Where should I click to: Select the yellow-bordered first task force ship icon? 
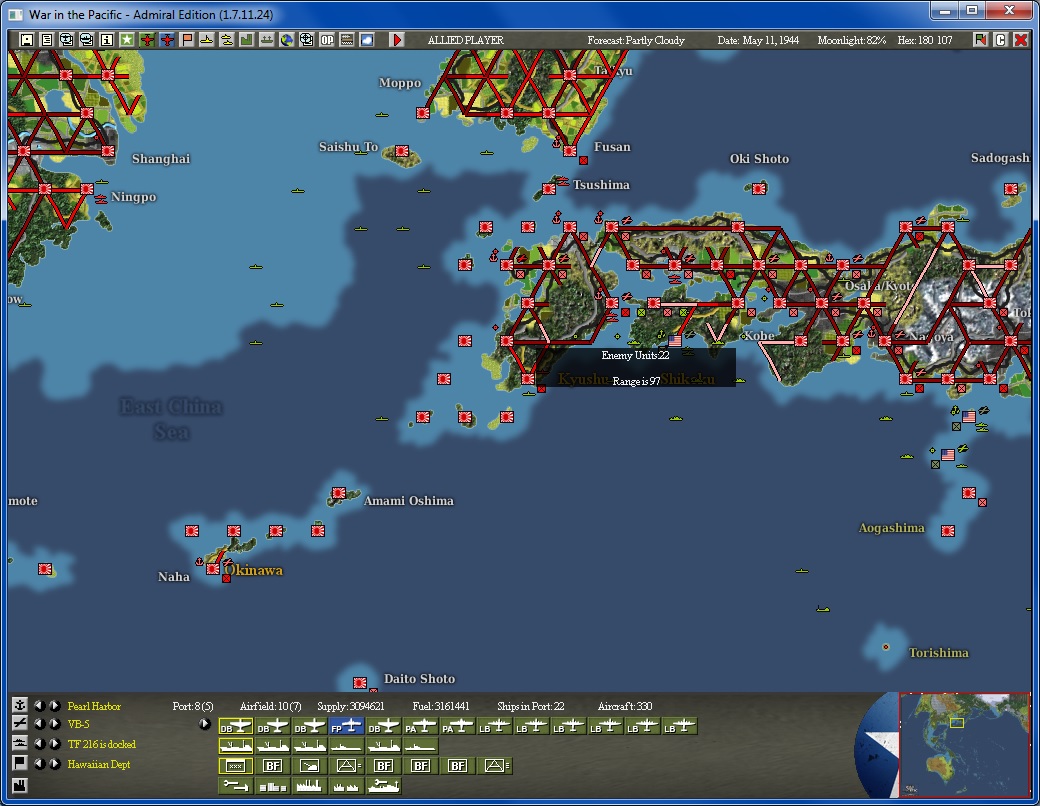235,746
